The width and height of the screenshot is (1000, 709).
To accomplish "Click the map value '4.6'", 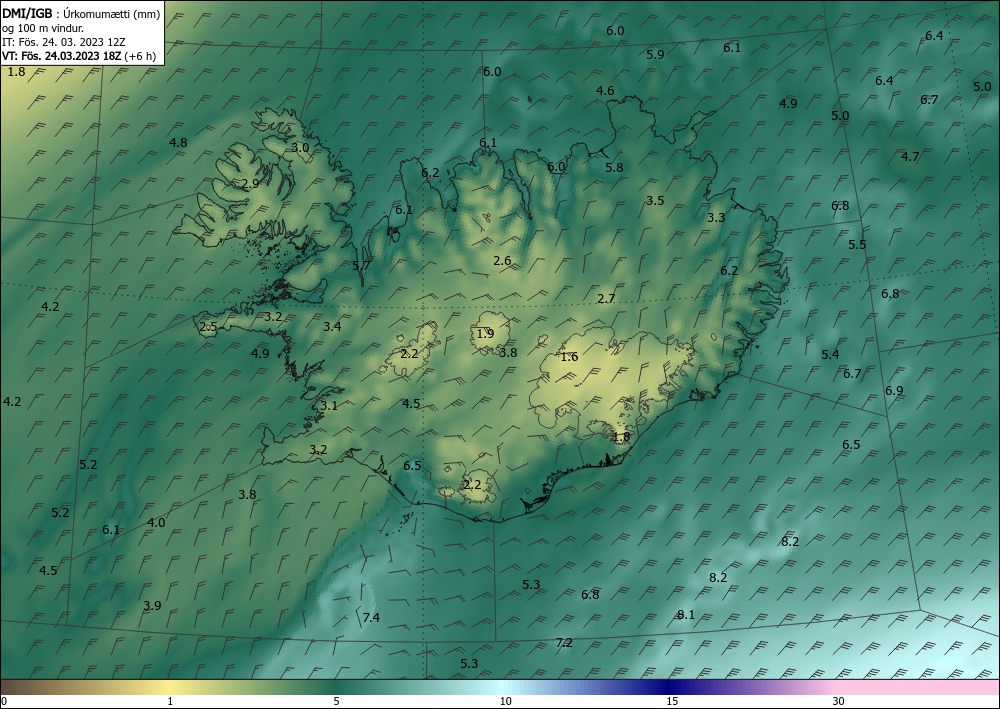I will (605, 91).
